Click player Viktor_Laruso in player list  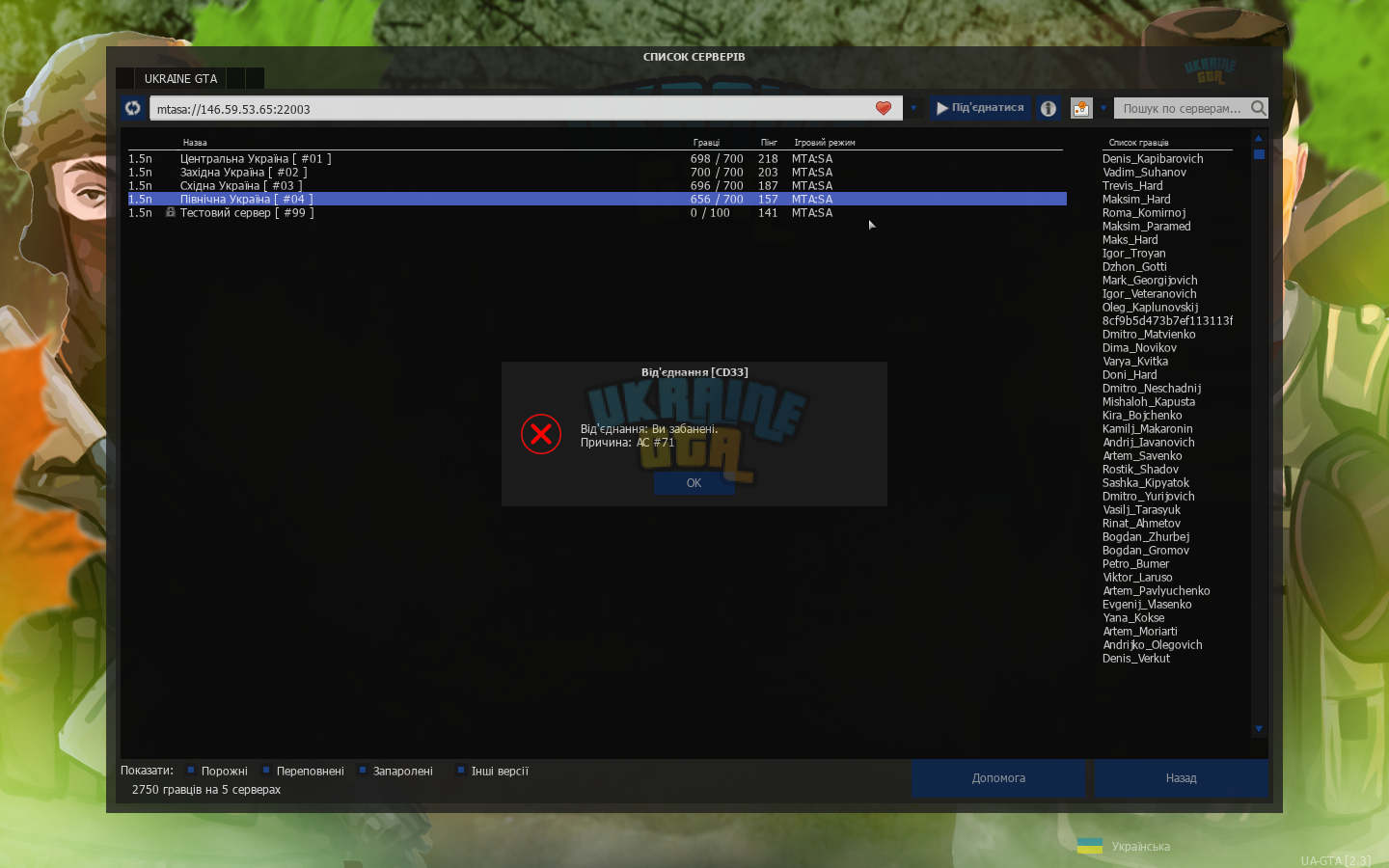(x=1137, y=577)
